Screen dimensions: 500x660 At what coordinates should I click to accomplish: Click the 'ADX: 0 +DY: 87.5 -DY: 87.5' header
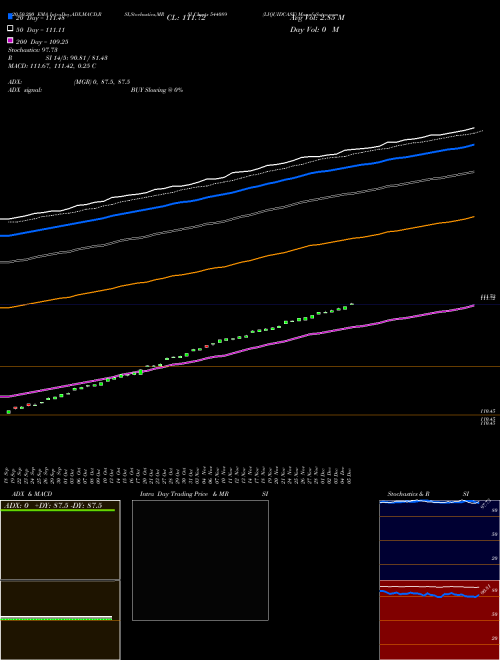click(53, 505)
